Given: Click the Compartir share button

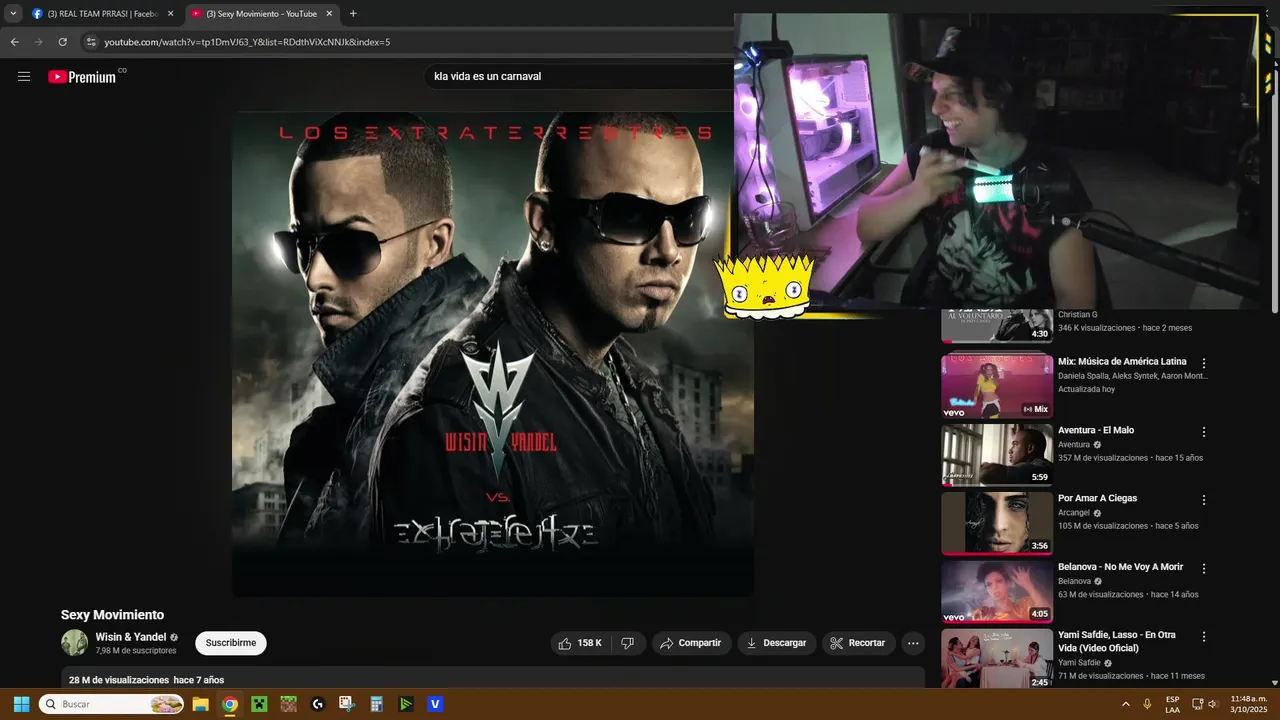Looking at the screenshot, I should (691, 643).
